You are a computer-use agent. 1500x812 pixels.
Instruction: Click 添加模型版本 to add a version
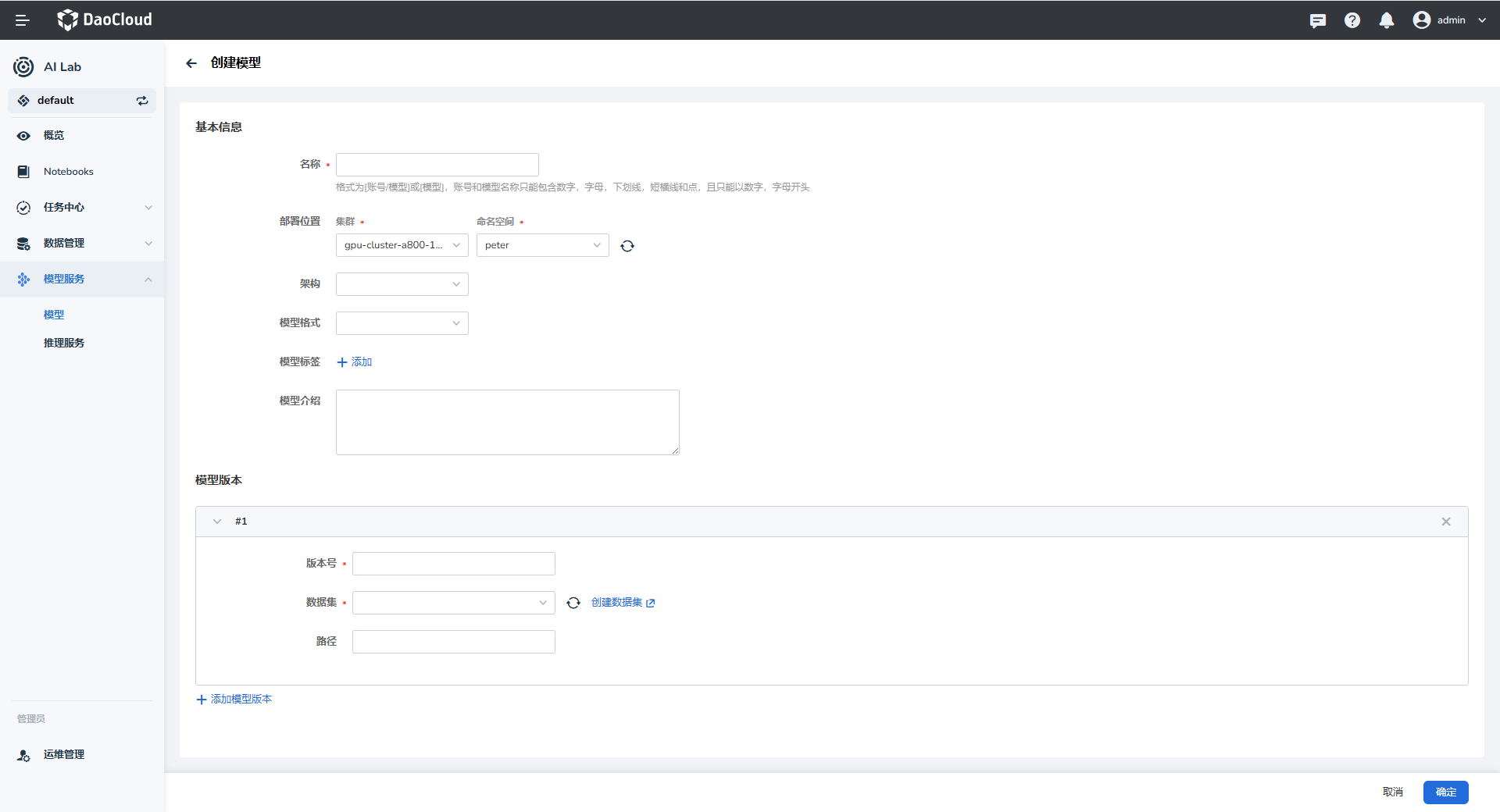tap(234, 700)
